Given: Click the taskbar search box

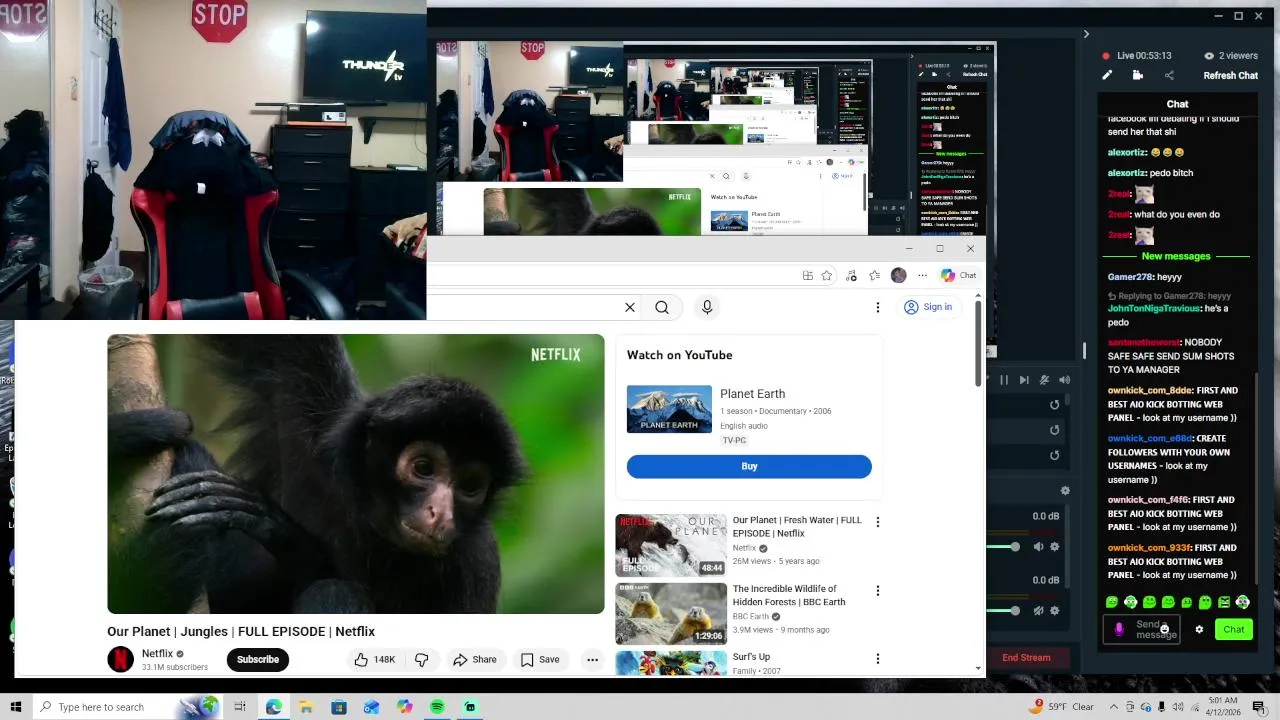Looking at the screenshot, I should tap(127, 707).
